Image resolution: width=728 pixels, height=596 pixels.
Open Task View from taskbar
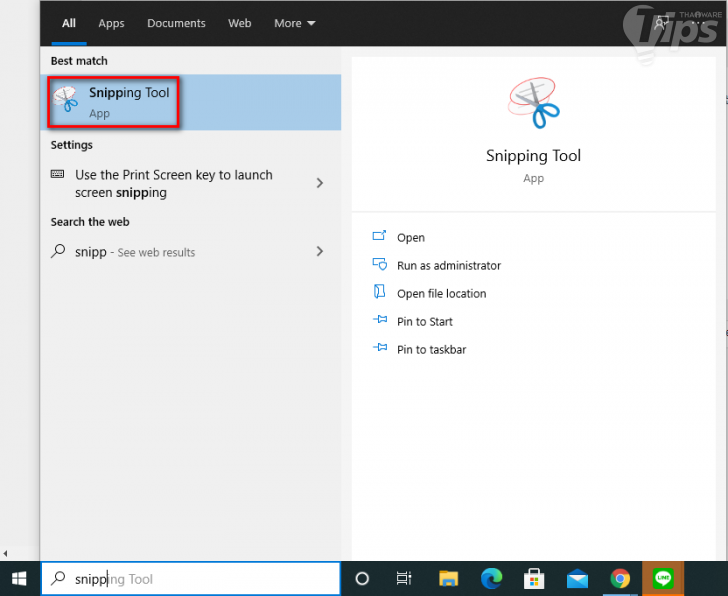pos(404,578)
